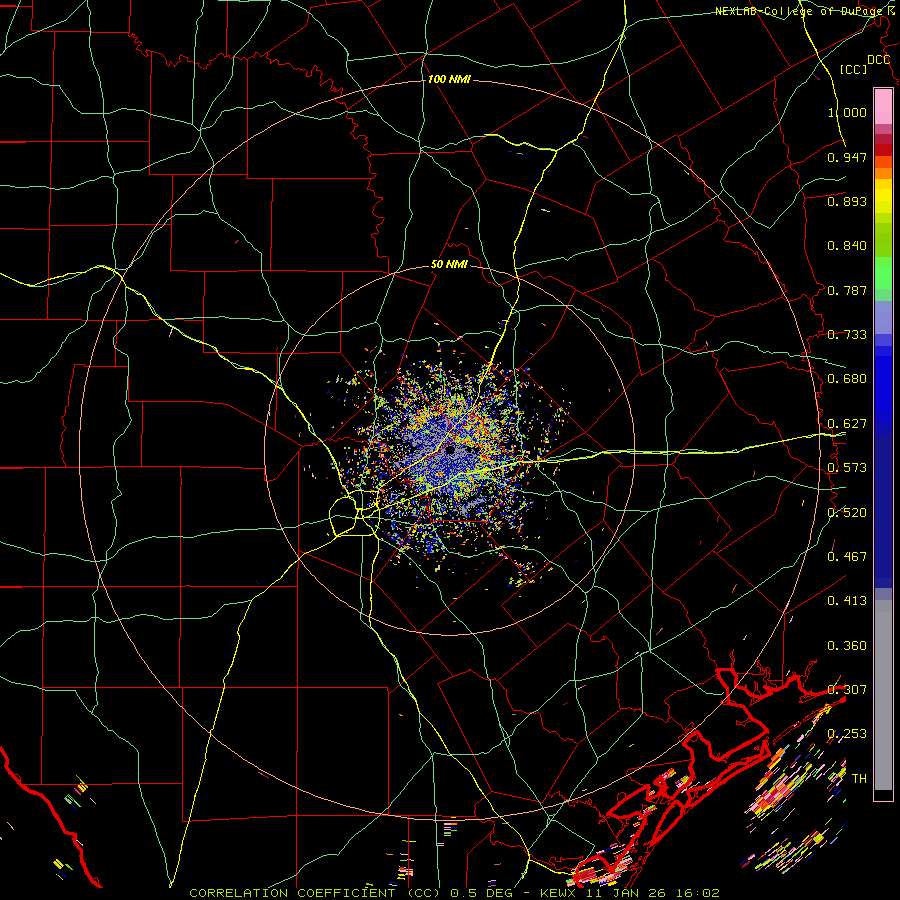Click the DCC label above the color bar

[x=878, y=60]
